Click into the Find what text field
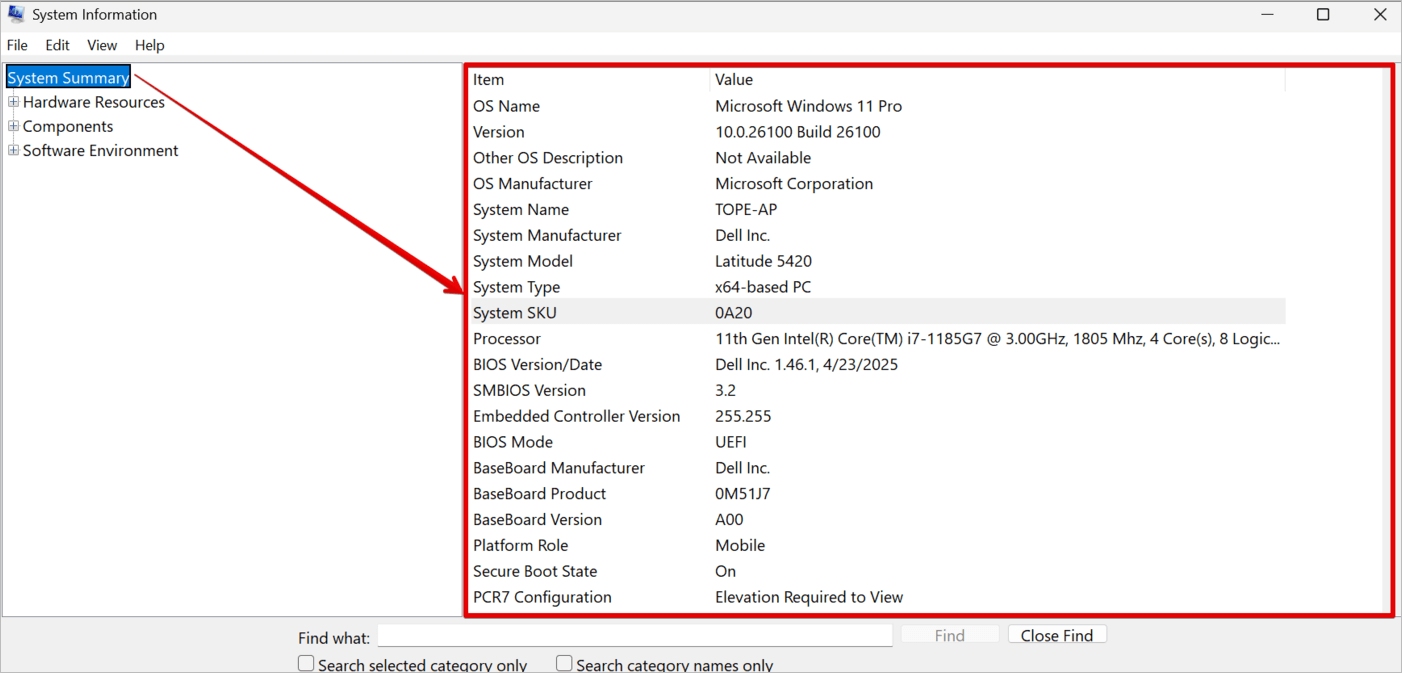 click(x=634, y=636)
